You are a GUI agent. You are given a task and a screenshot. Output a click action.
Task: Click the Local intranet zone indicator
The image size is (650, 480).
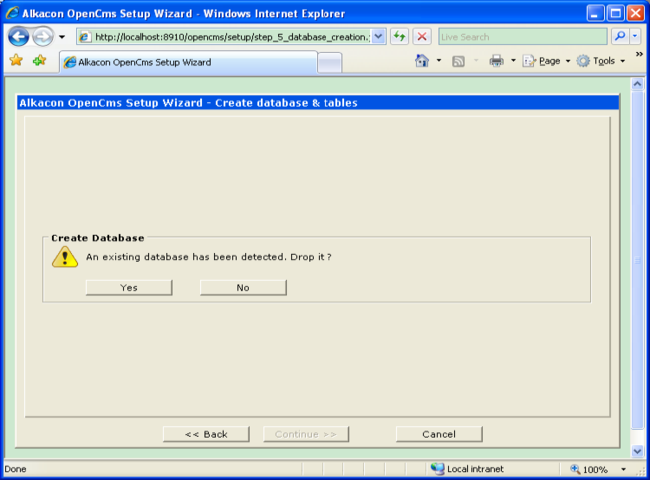467,469
